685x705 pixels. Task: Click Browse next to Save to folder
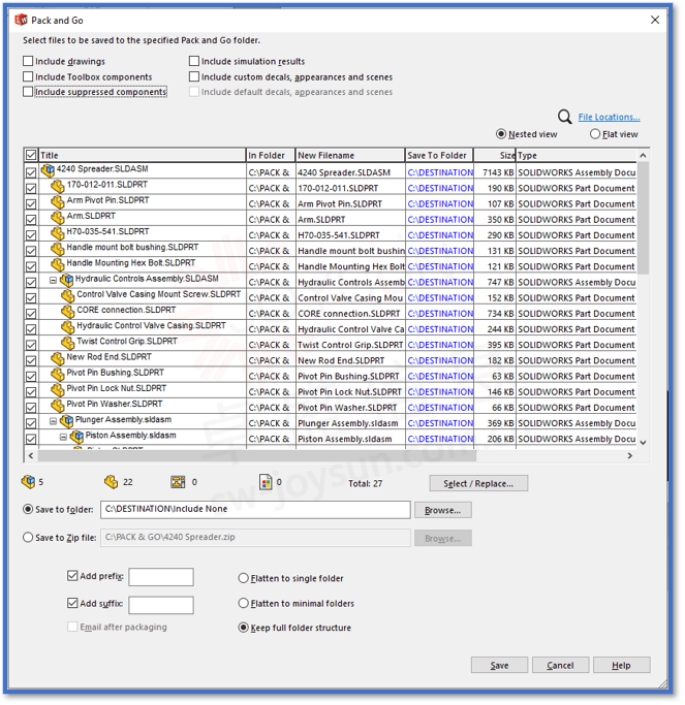click(443, 511)
